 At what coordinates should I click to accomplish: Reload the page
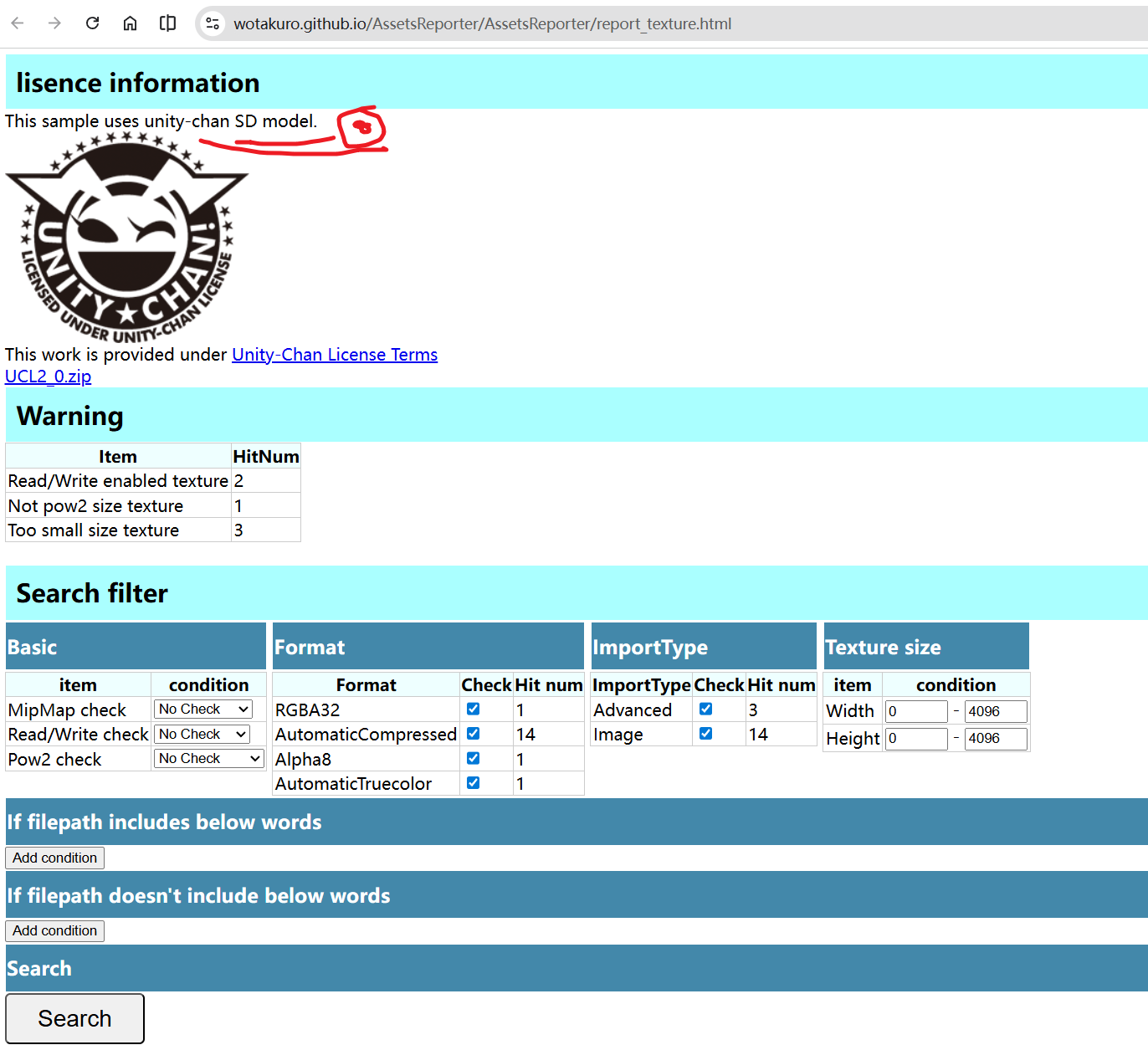92,23
